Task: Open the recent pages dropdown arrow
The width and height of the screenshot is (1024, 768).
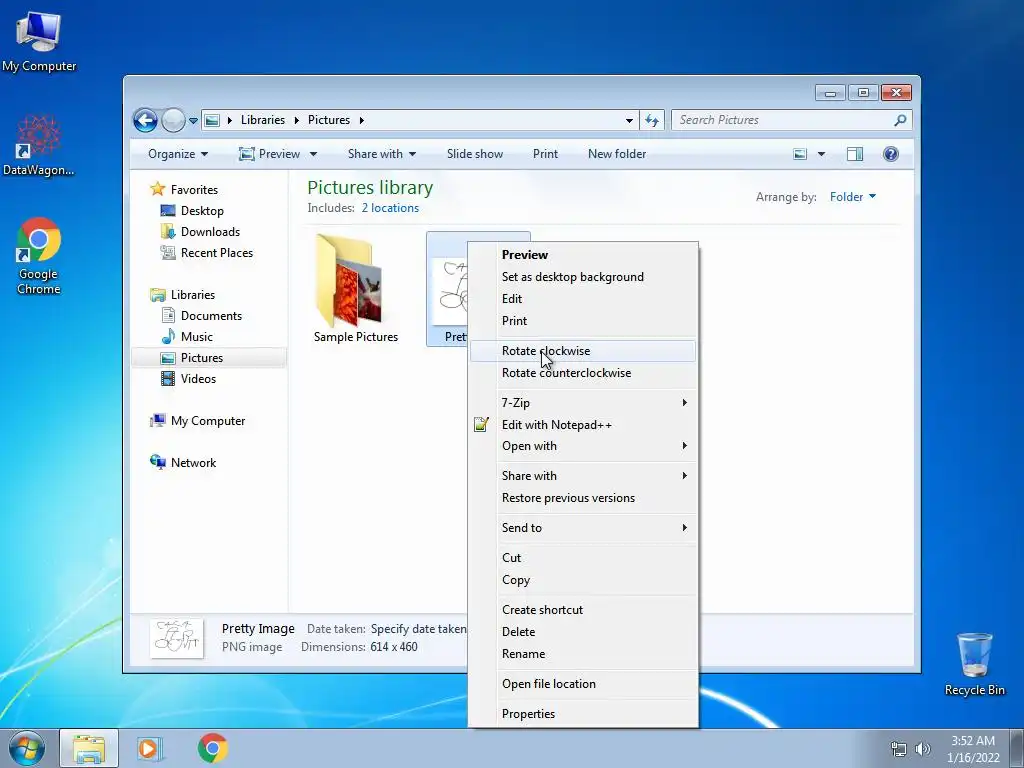Action: [193, 121]
